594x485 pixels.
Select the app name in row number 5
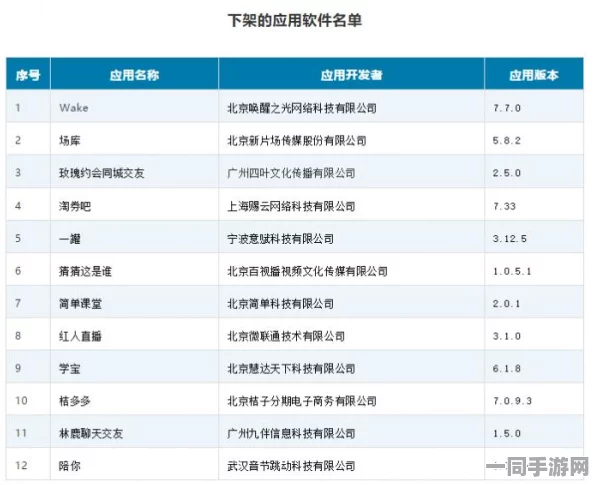click(69, 238)
